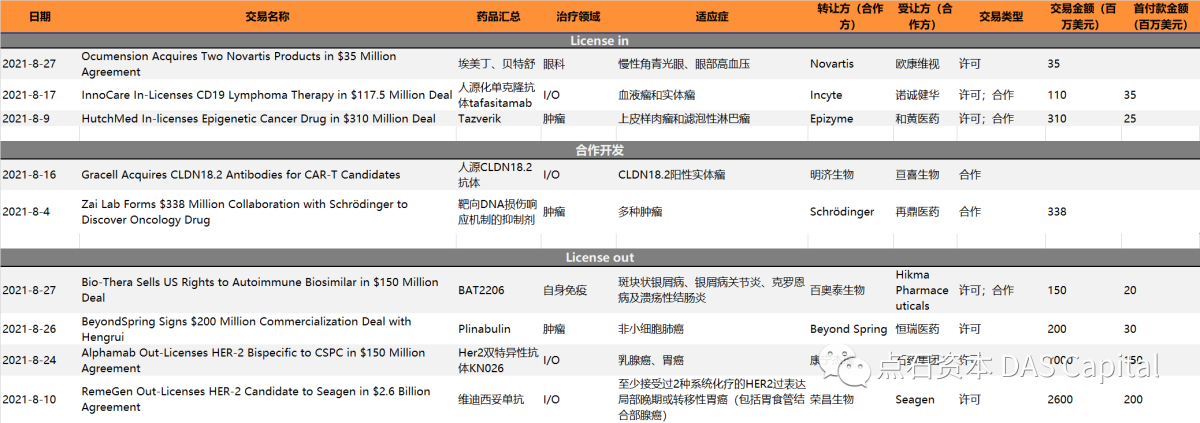This screenshot has height=423, width=1200.
Task: Click the Her2双特异性抗体KN026 cell
Action: (x=497, y=360)
